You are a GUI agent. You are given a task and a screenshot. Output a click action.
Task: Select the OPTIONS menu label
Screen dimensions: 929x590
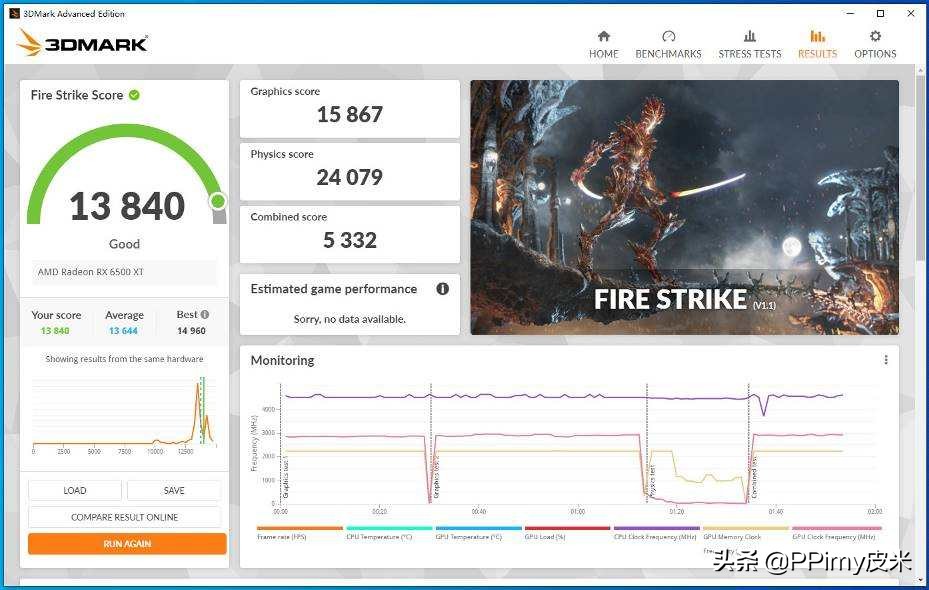(x=875, y=54)
